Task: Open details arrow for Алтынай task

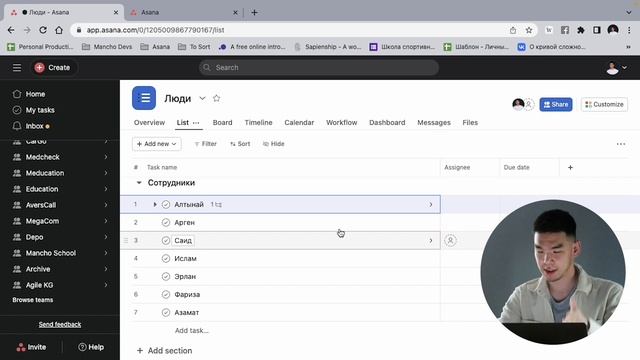Action: (431, 204)
